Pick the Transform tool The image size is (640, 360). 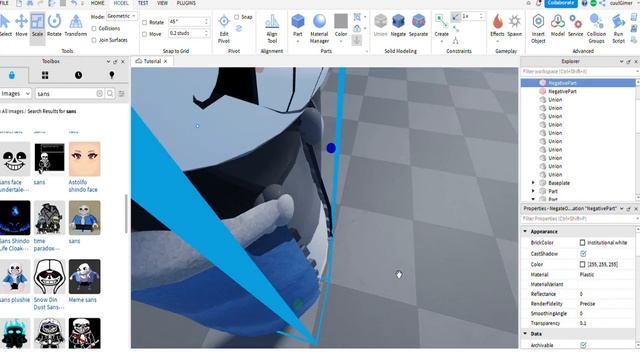tap(76, 25)
